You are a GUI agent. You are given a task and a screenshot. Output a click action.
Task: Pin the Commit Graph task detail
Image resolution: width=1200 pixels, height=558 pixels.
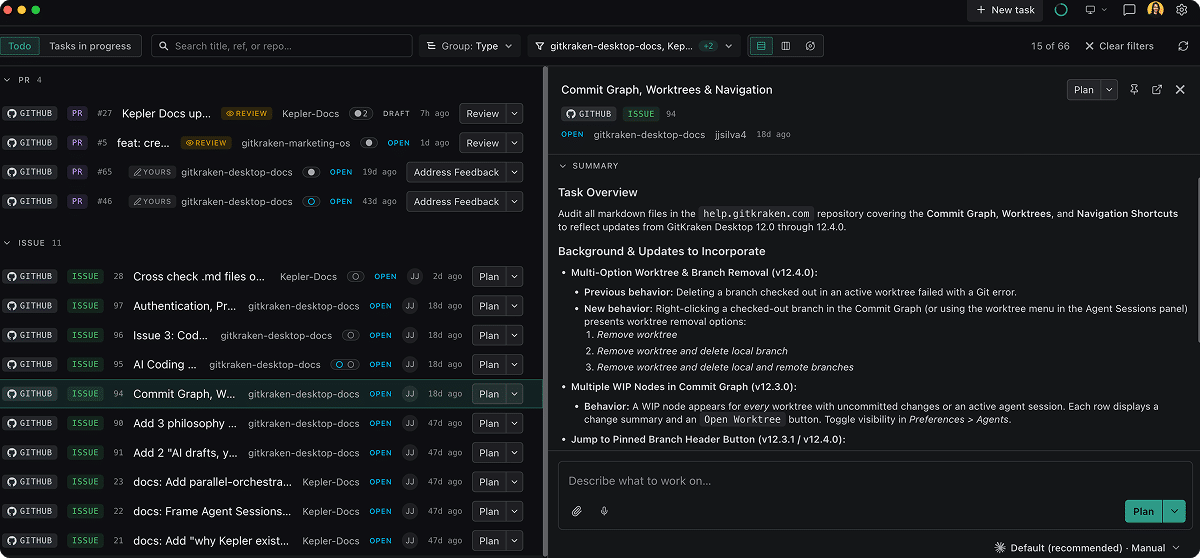tap(1134, 90)
